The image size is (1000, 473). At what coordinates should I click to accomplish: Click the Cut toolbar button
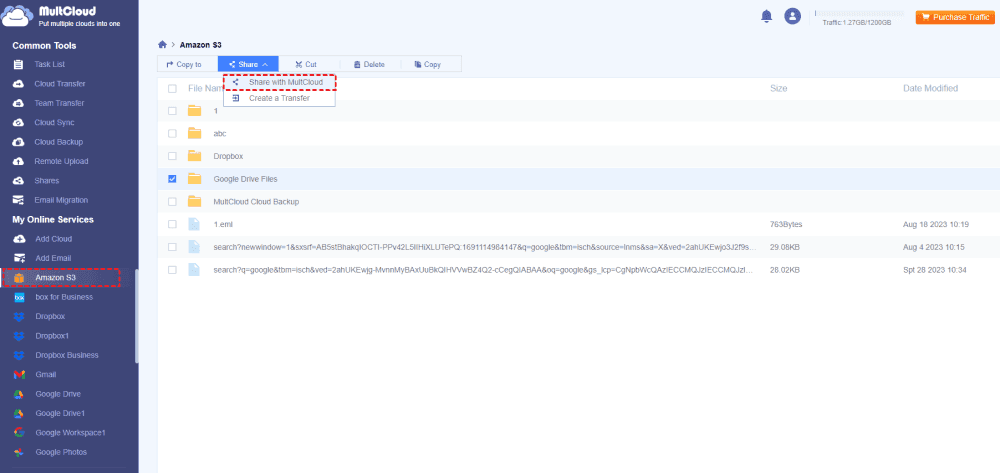(x=306, y=64)
